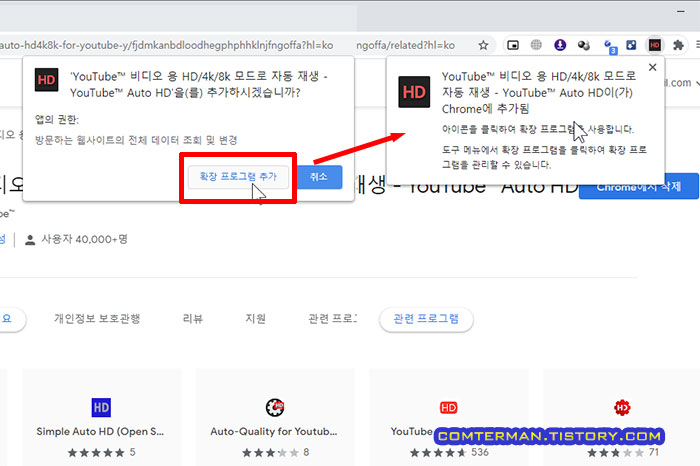This screenshot has height=466, width=700.
Task: Click the HD logo in the install dialog
Action: coord(46,80)
